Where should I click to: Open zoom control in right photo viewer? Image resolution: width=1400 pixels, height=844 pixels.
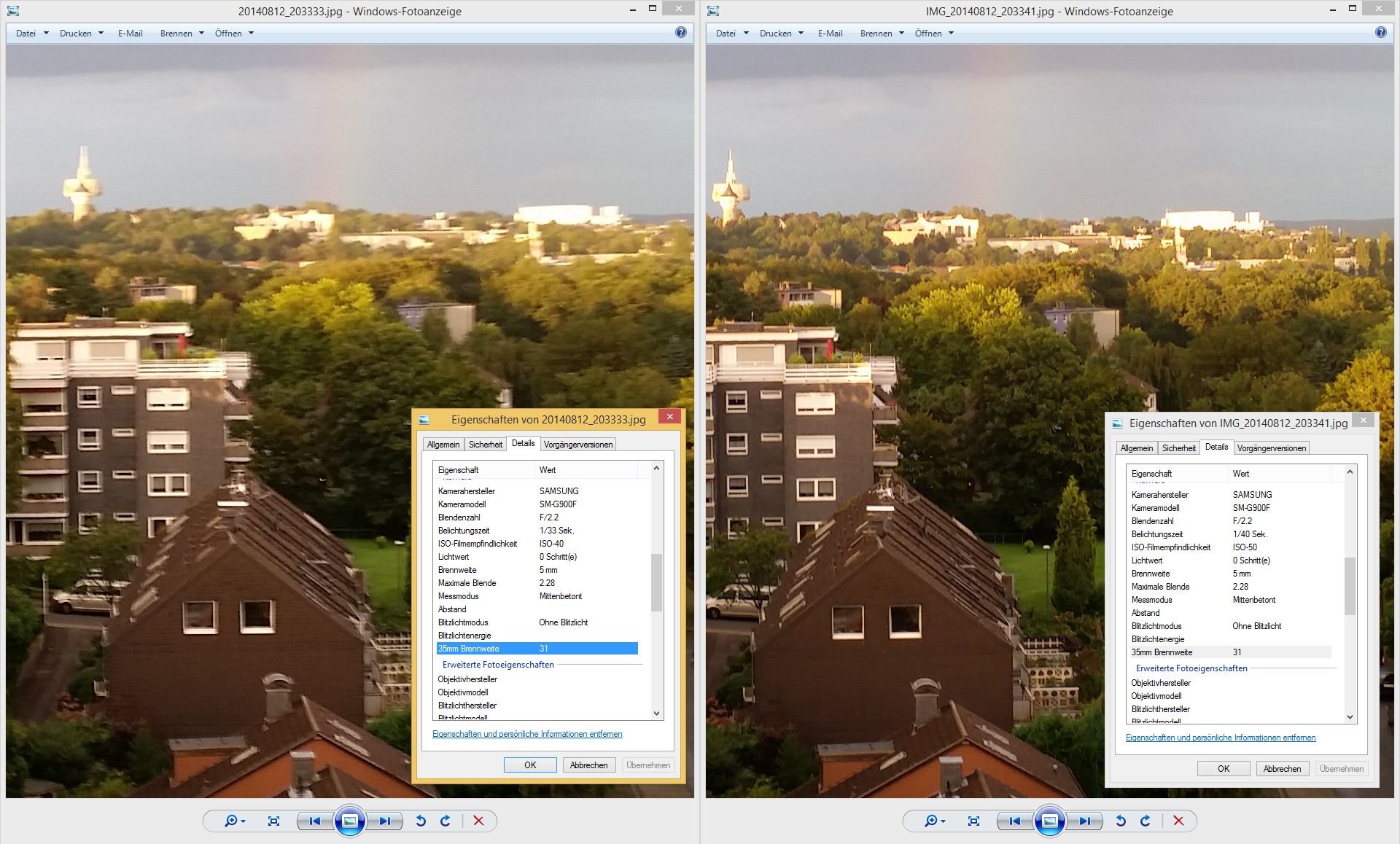tap(934, 821)
